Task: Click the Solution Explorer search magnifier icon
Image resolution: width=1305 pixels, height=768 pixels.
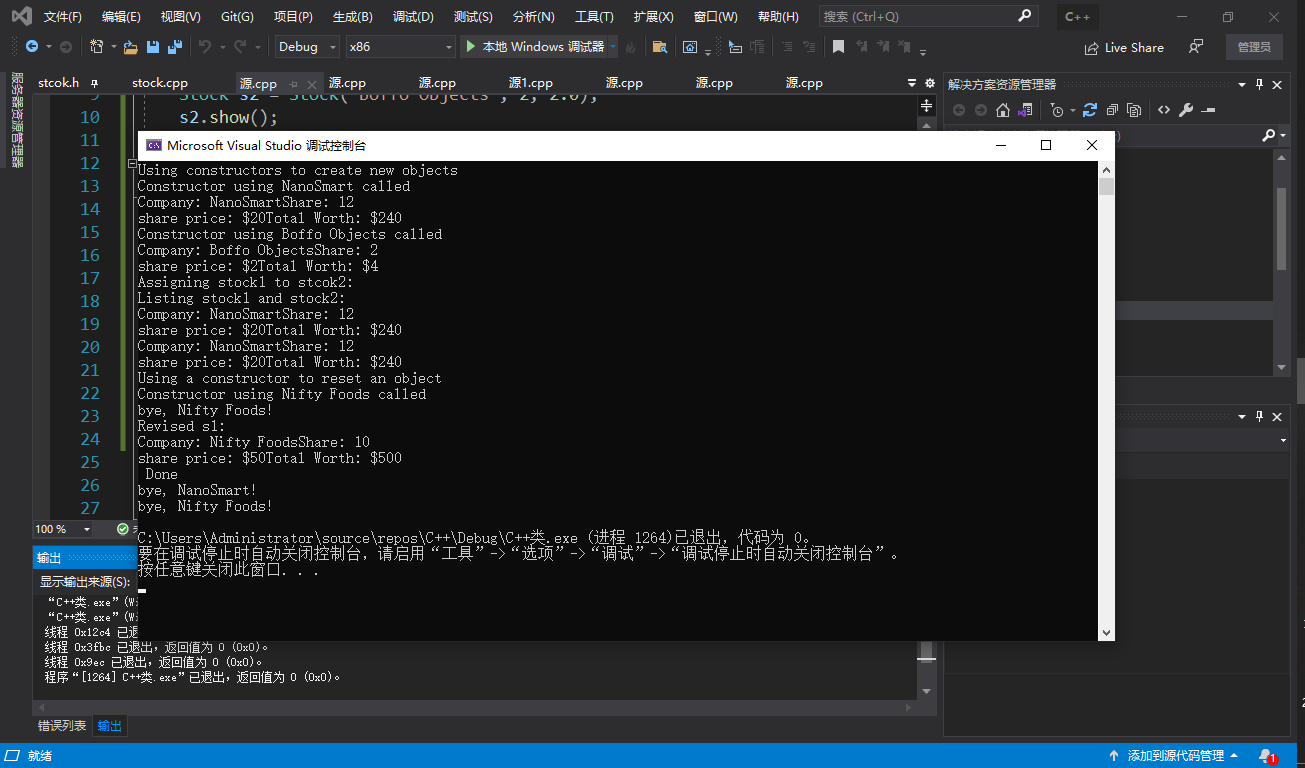Action: [1269, 135]
